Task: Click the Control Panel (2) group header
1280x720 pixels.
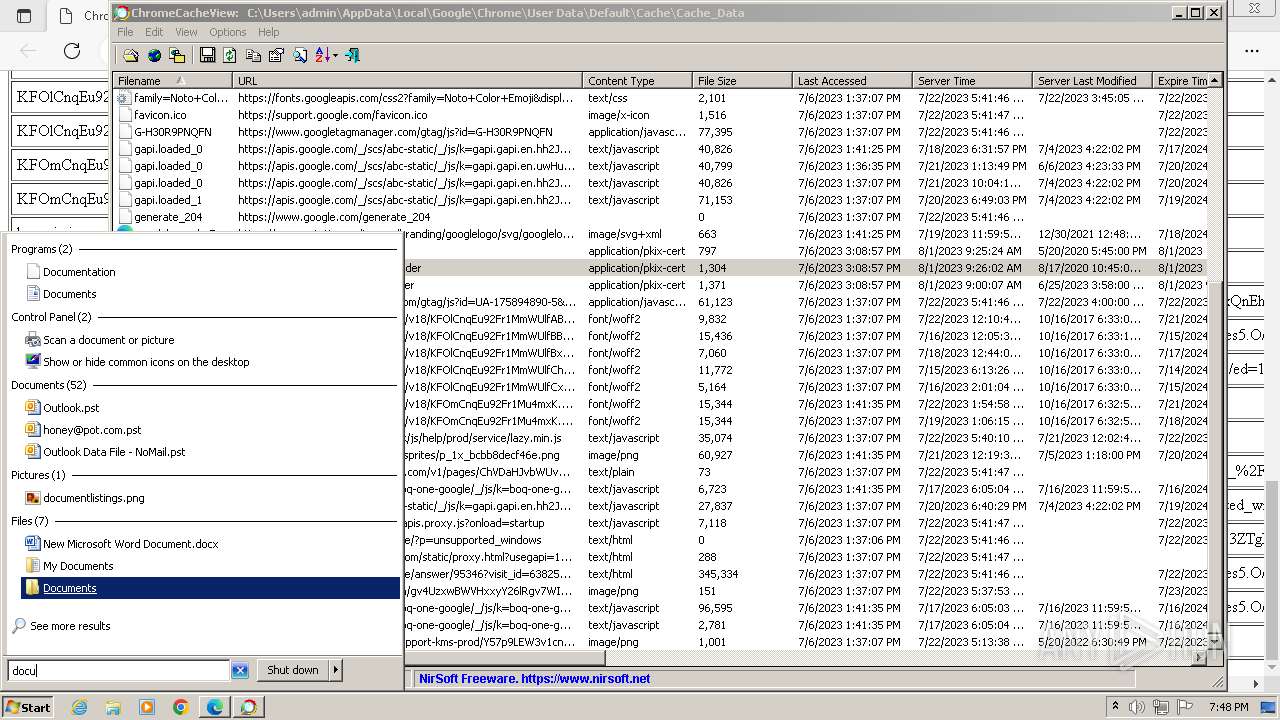Action: (x=51, y=317)
